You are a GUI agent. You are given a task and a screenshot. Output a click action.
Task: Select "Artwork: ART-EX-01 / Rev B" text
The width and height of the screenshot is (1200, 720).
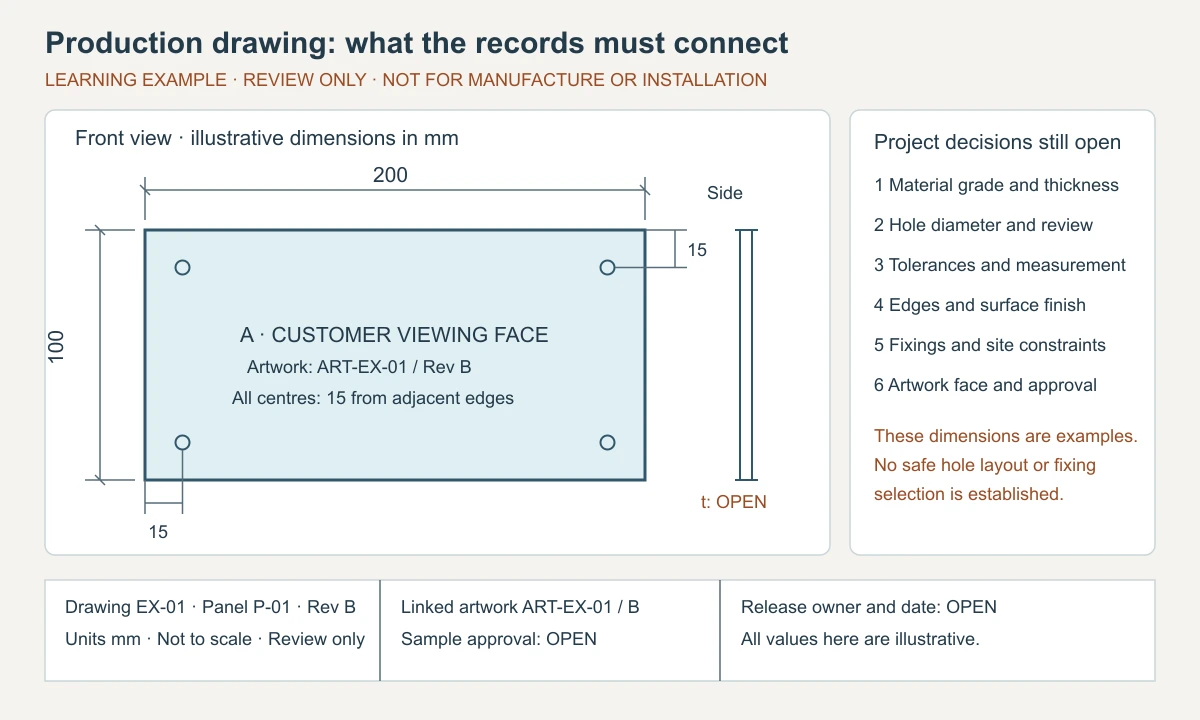pyautogui.click(x=359, y=367)
